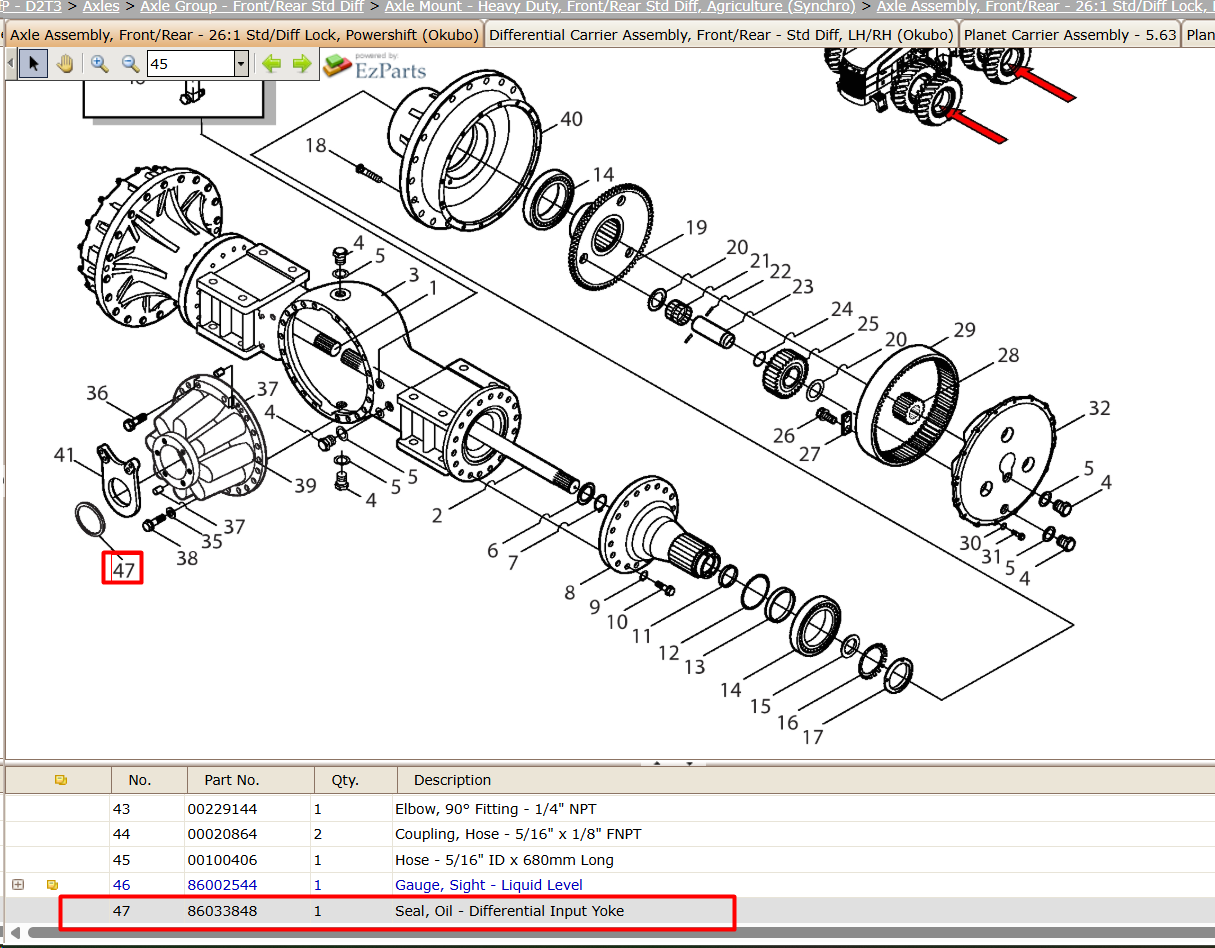1215x948 pixels.
Task: Click callout 27 on the diagram
Action: click(x=810, y=454)
